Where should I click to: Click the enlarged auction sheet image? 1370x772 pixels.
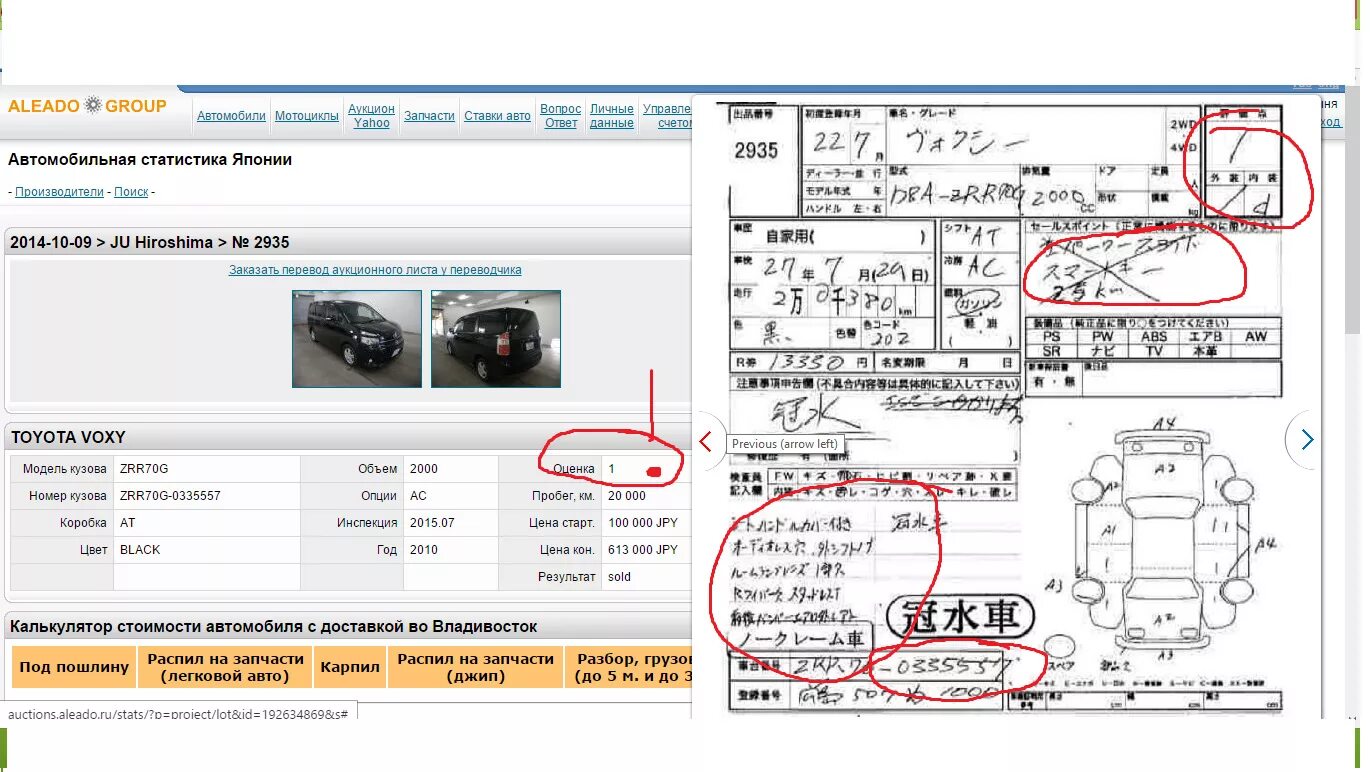click(1006, 407)
